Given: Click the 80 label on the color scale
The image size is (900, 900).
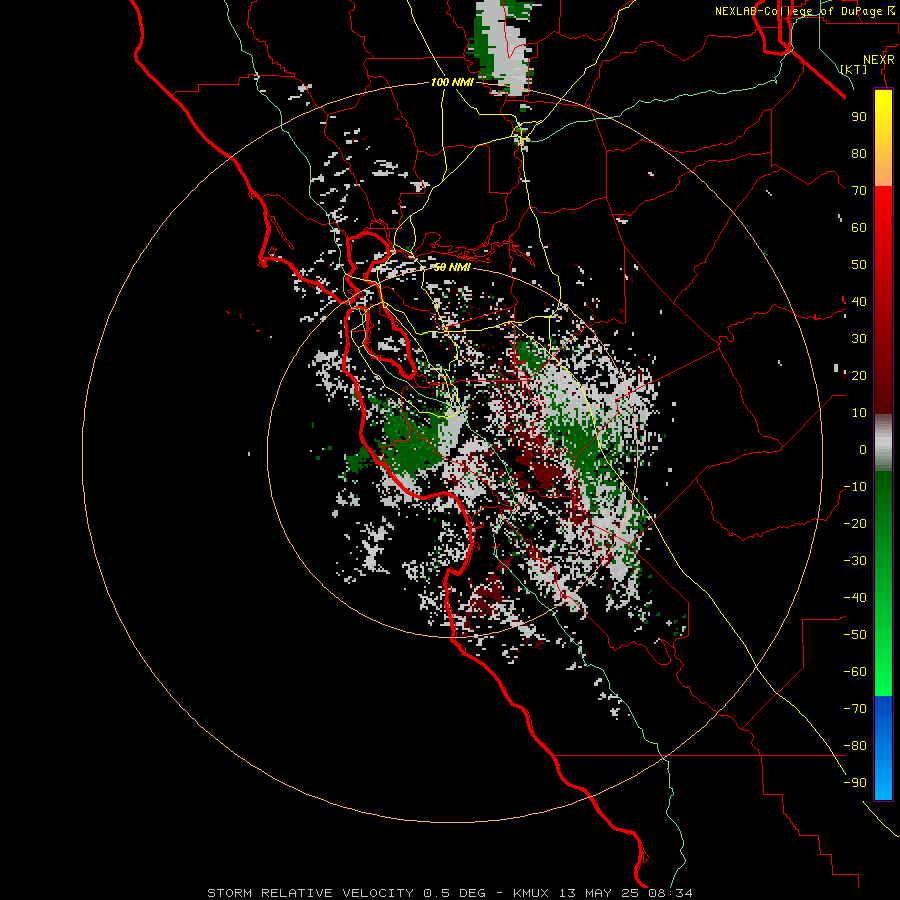Looking at the screenshot, I should [x=859, y=153].
